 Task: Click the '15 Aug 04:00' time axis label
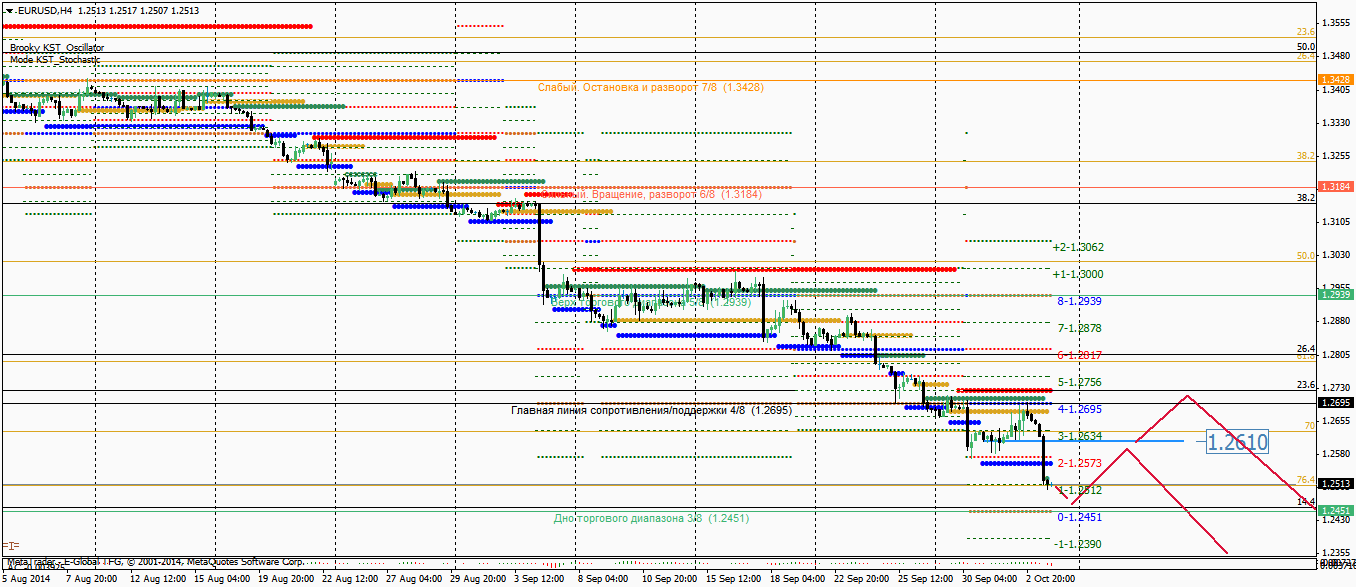tap(222, 579)
